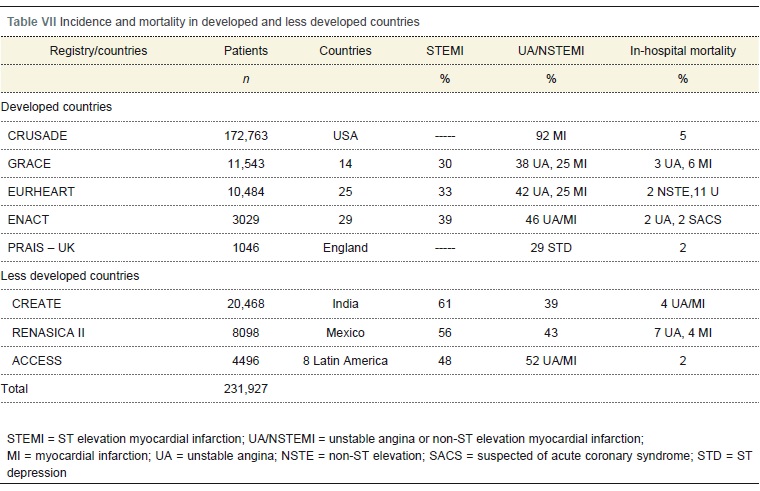Screen dimensions: 760x491
Task: Select the 231,927 total patients value
Action: tap(246, 385)
